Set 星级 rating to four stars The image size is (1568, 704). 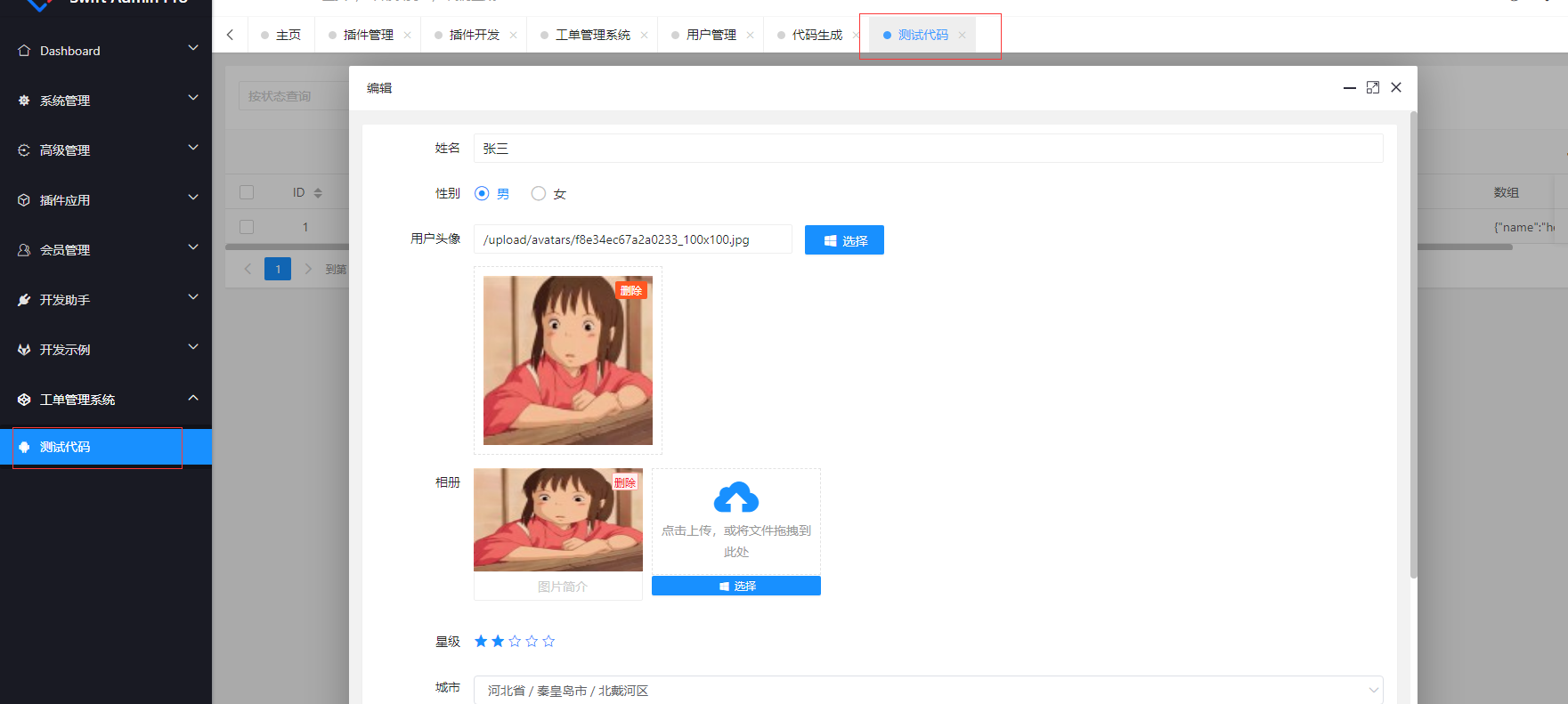[532, 641]
